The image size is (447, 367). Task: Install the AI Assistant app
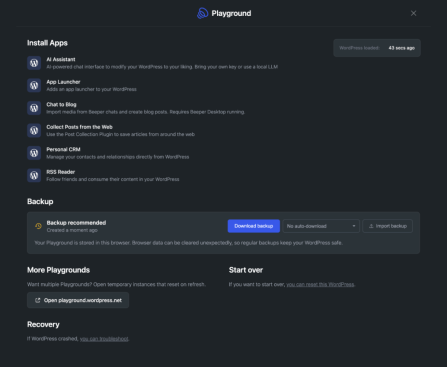pyautogui.click(x=152, y=63)
